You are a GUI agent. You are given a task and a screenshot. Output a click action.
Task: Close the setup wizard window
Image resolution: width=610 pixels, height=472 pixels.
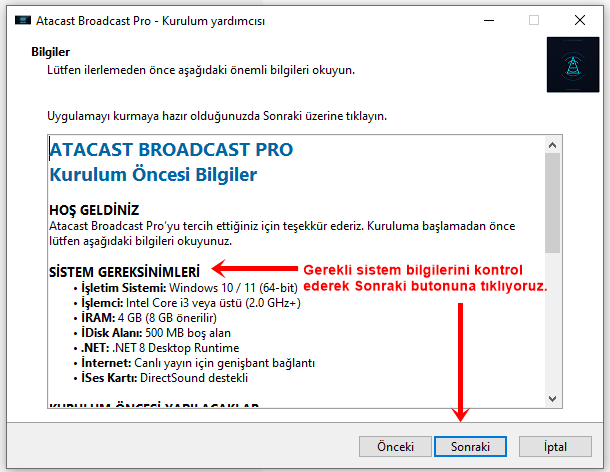pyautogui.click(x=580, y=20)
